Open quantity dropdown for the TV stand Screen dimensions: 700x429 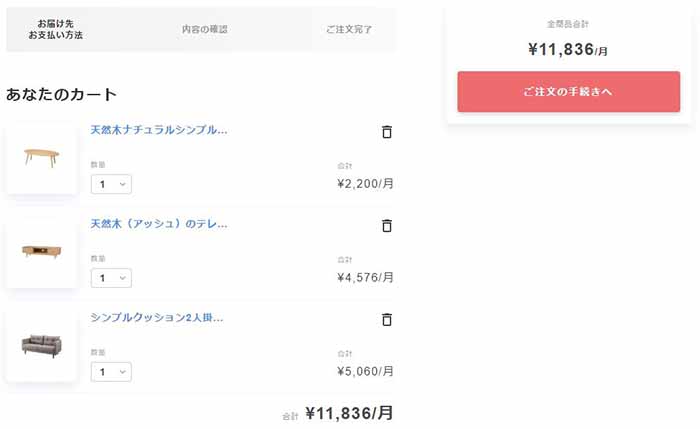111,278
